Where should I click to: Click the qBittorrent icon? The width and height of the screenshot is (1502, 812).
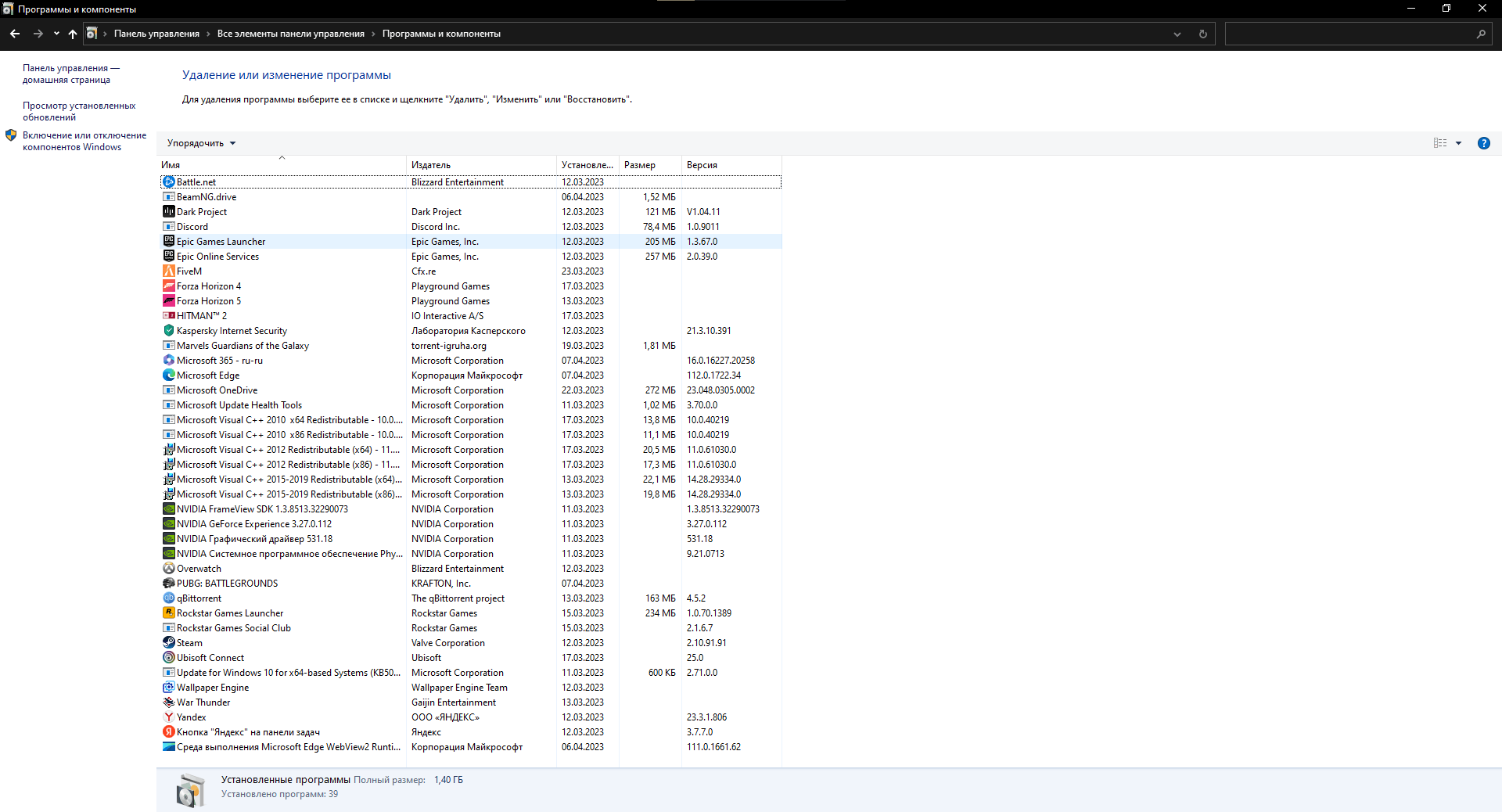(168, 598)
